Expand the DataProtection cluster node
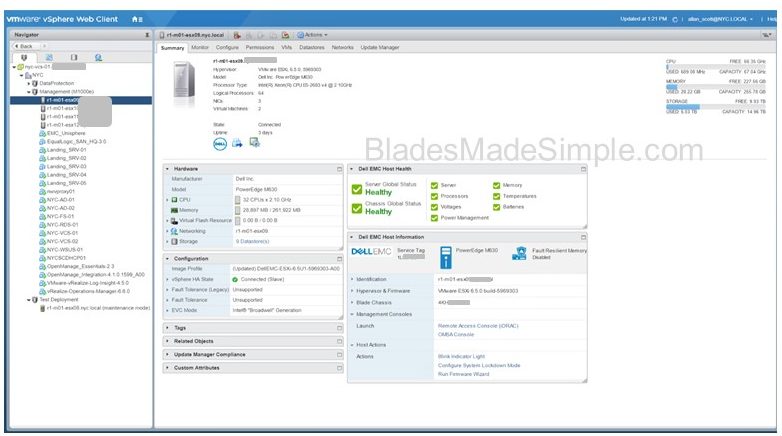The height and width of the screenshot is (436, 782). (29, 84)
